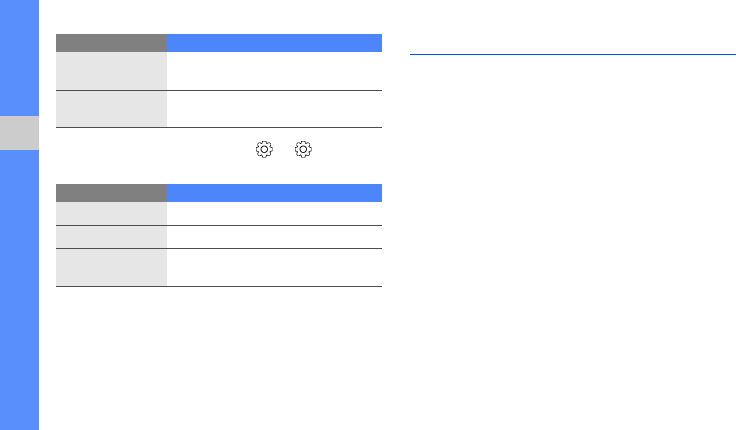736x430 pixels.
Task: Click first white description cell in upper table
Action: click(x=274, y=71)
